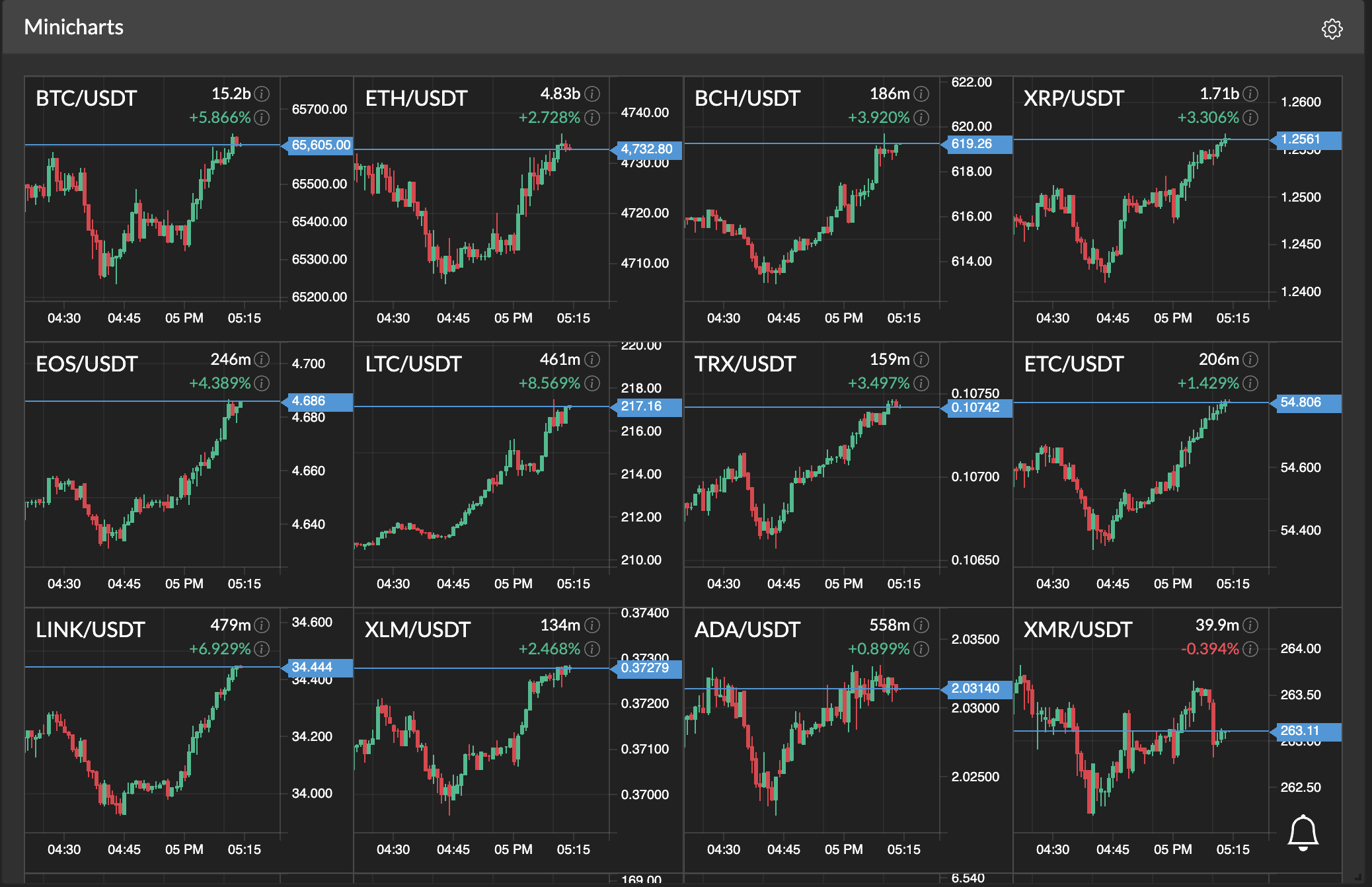Click info icon beside XMR -0.394% change

1250,649
